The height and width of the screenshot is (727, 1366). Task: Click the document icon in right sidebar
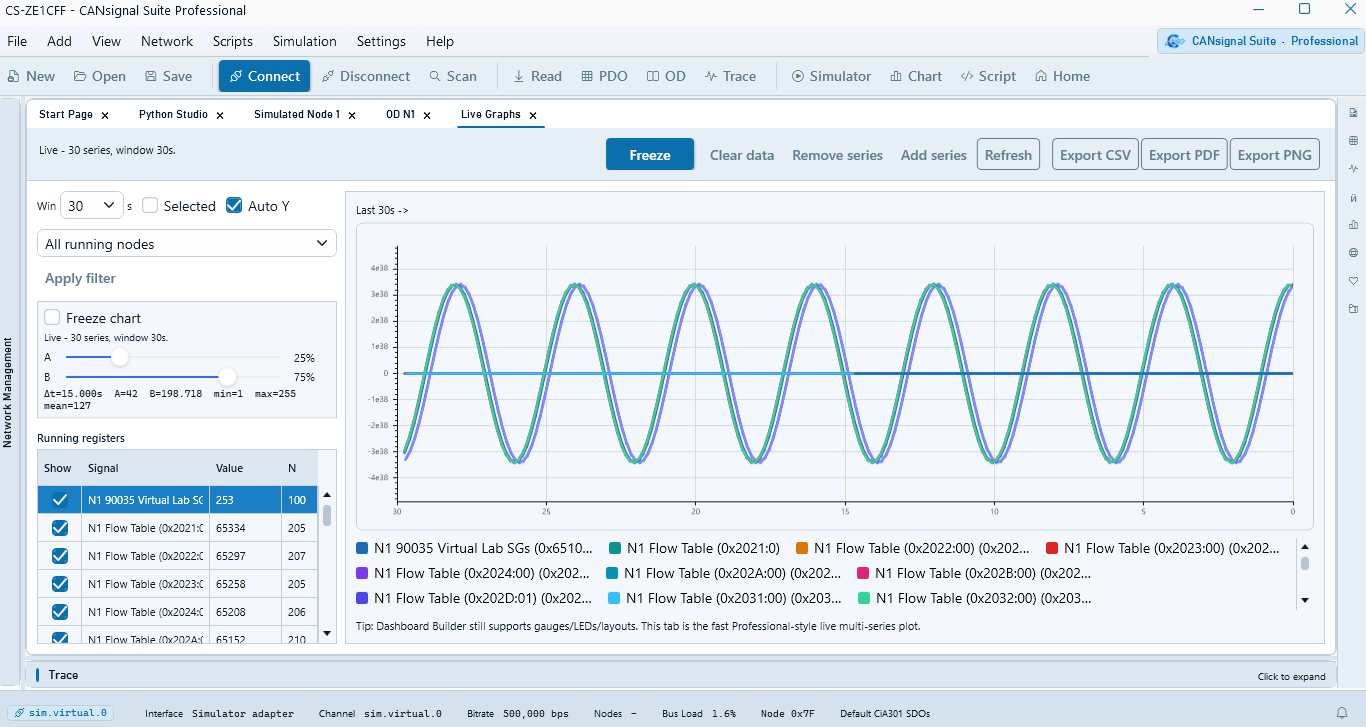1353,112
